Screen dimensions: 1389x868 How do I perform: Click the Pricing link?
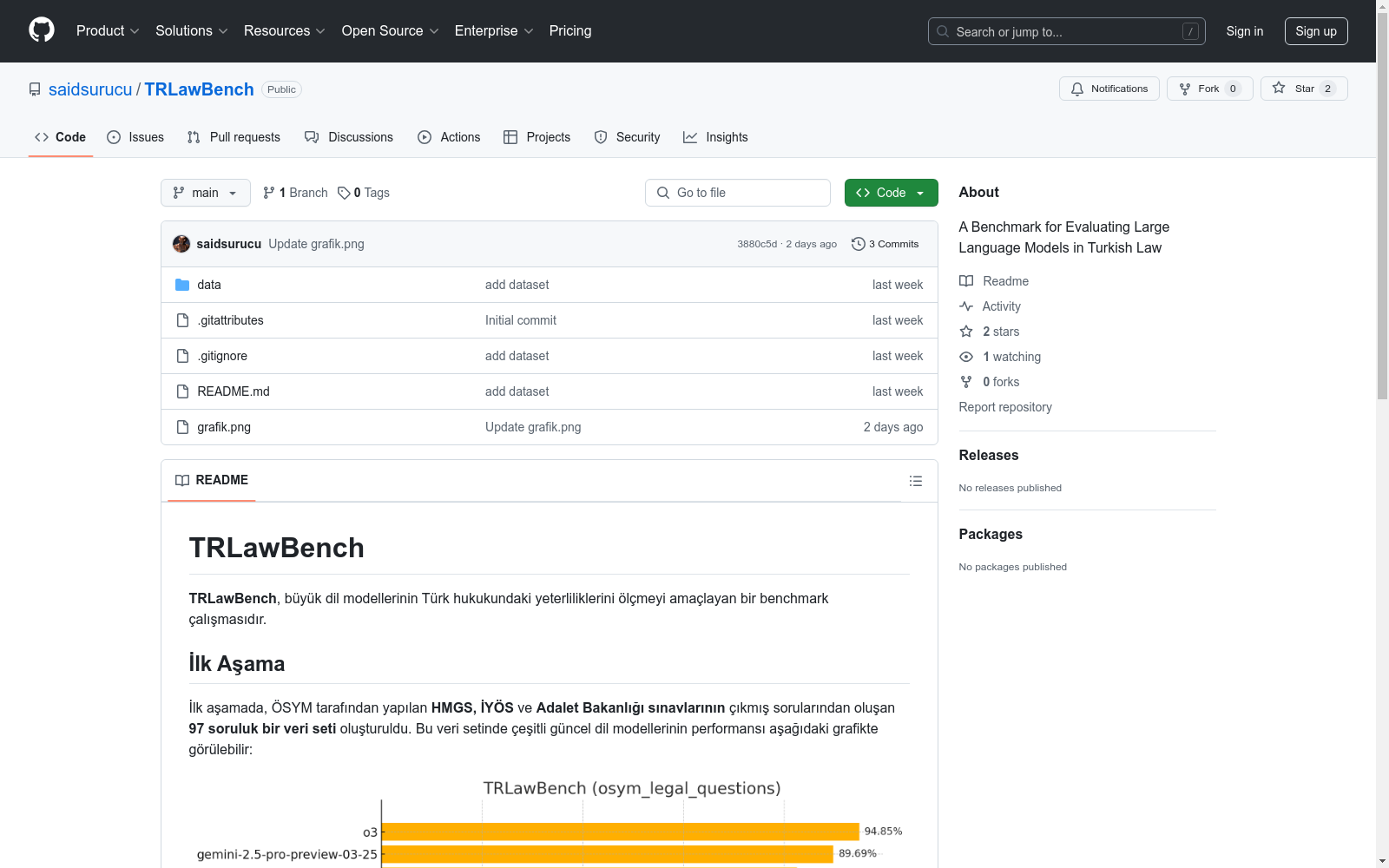pyautogui.click(x=570, y=30)
